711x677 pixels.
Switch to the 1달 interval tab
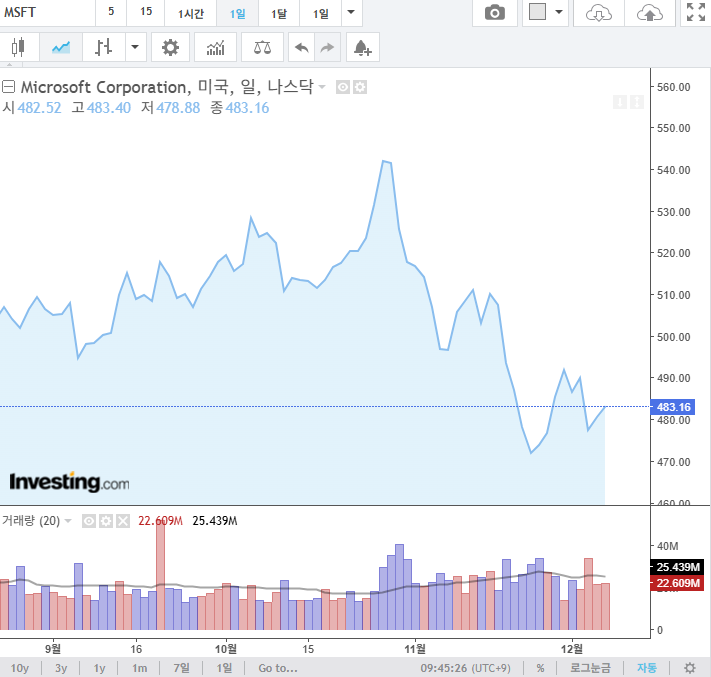279,13
